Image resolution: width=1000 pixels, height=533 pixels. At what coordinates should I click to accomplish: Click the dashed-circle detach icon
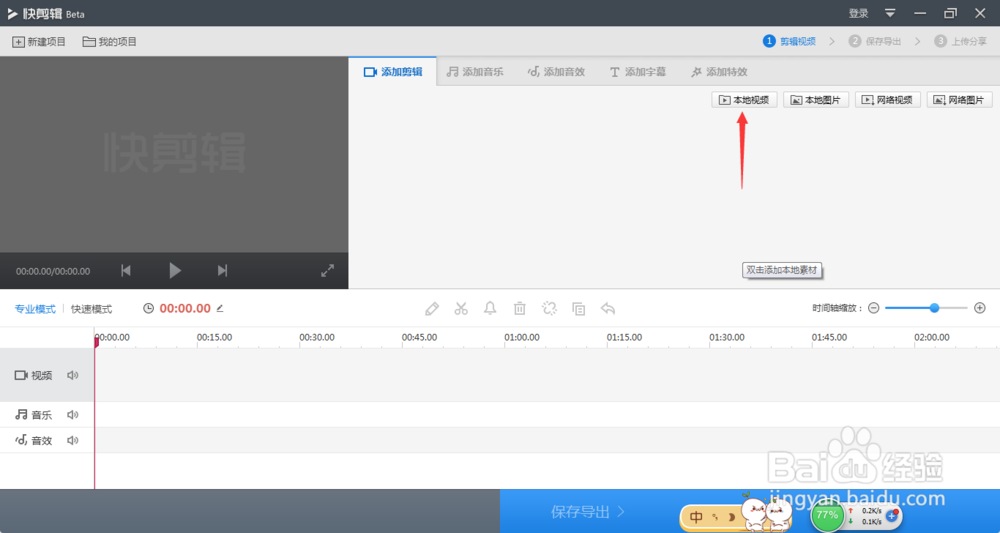coord(549,309)
